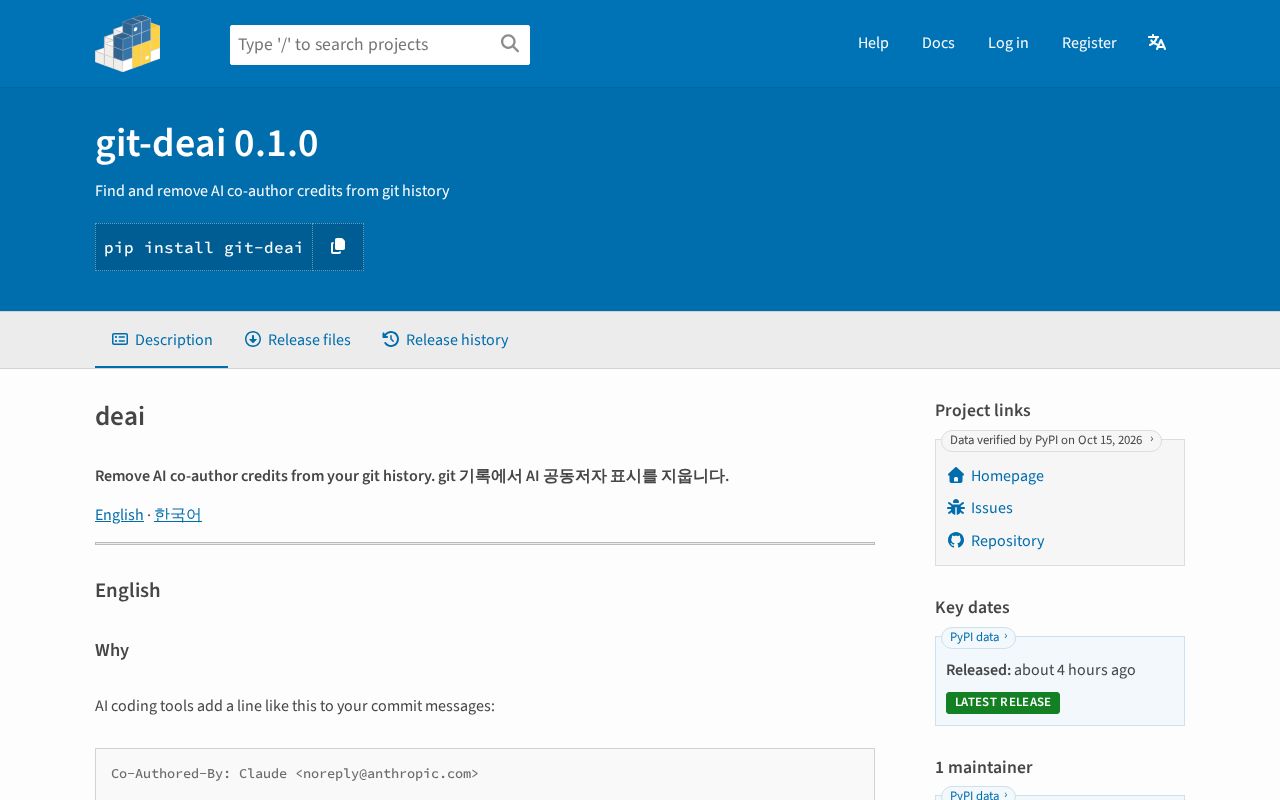The width and height of the screenshot is (1280, 800).
Task: Switch to the Release history tab
Action: (x=445, y=339)
